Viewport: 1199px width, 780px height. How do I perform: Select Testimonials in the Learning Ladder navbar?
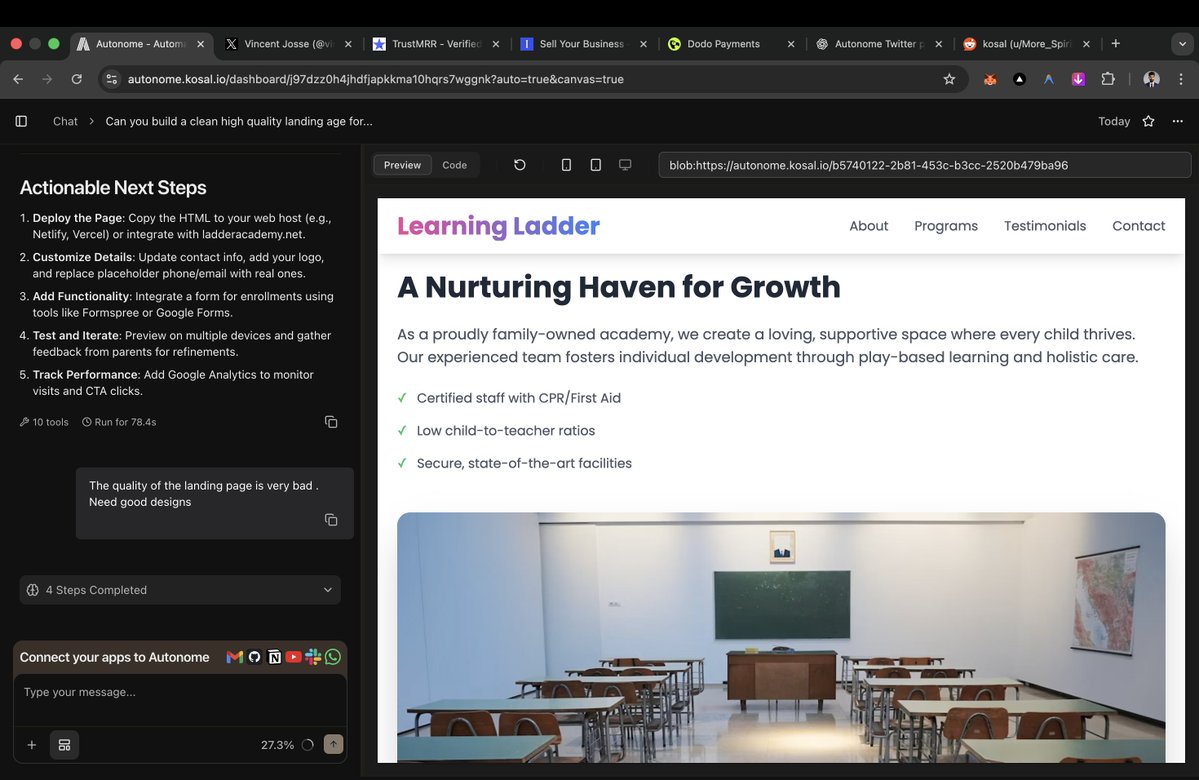(x=1044, y=226)
